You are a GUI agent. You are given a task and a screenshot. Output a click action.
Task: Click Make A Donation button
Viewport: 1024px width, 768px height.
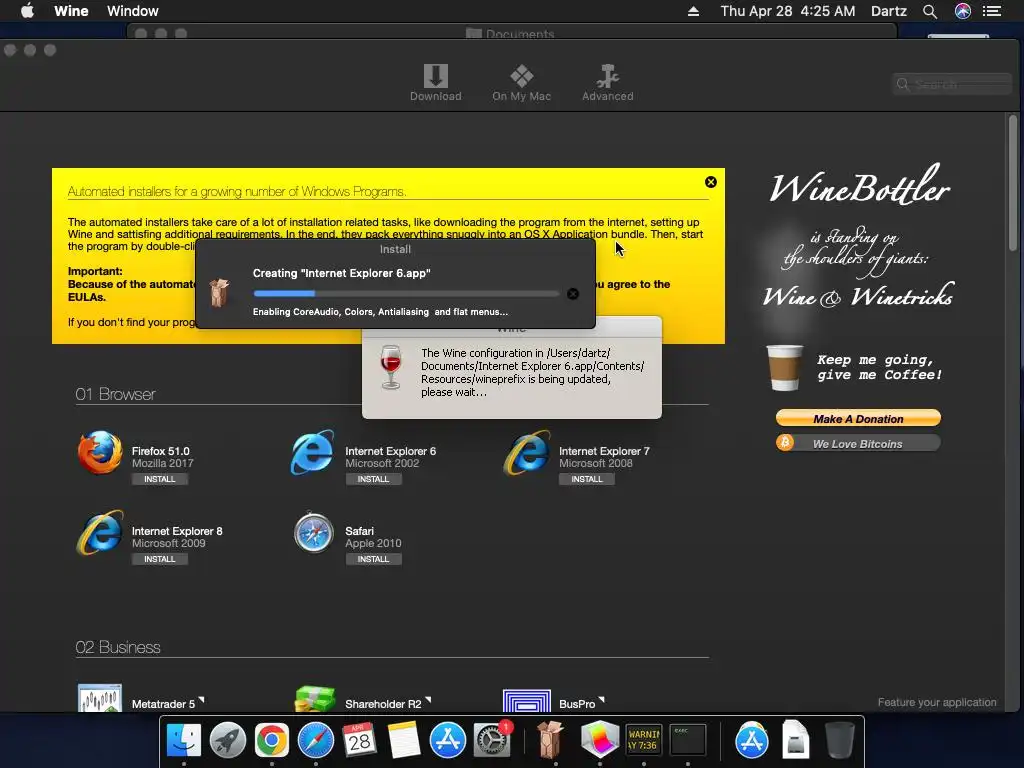[858, 419]
